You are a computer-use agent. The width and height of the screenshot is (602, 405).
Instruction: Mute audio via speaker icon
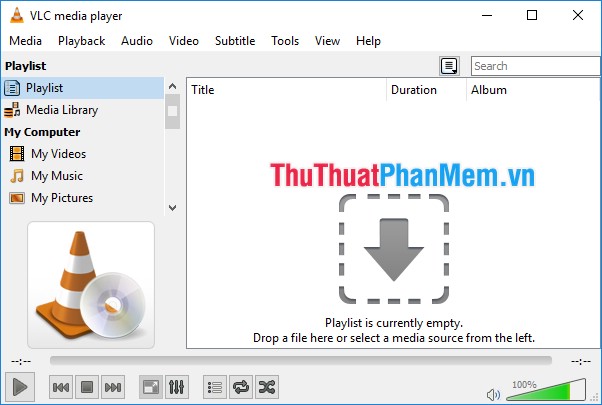coord(493,394)
